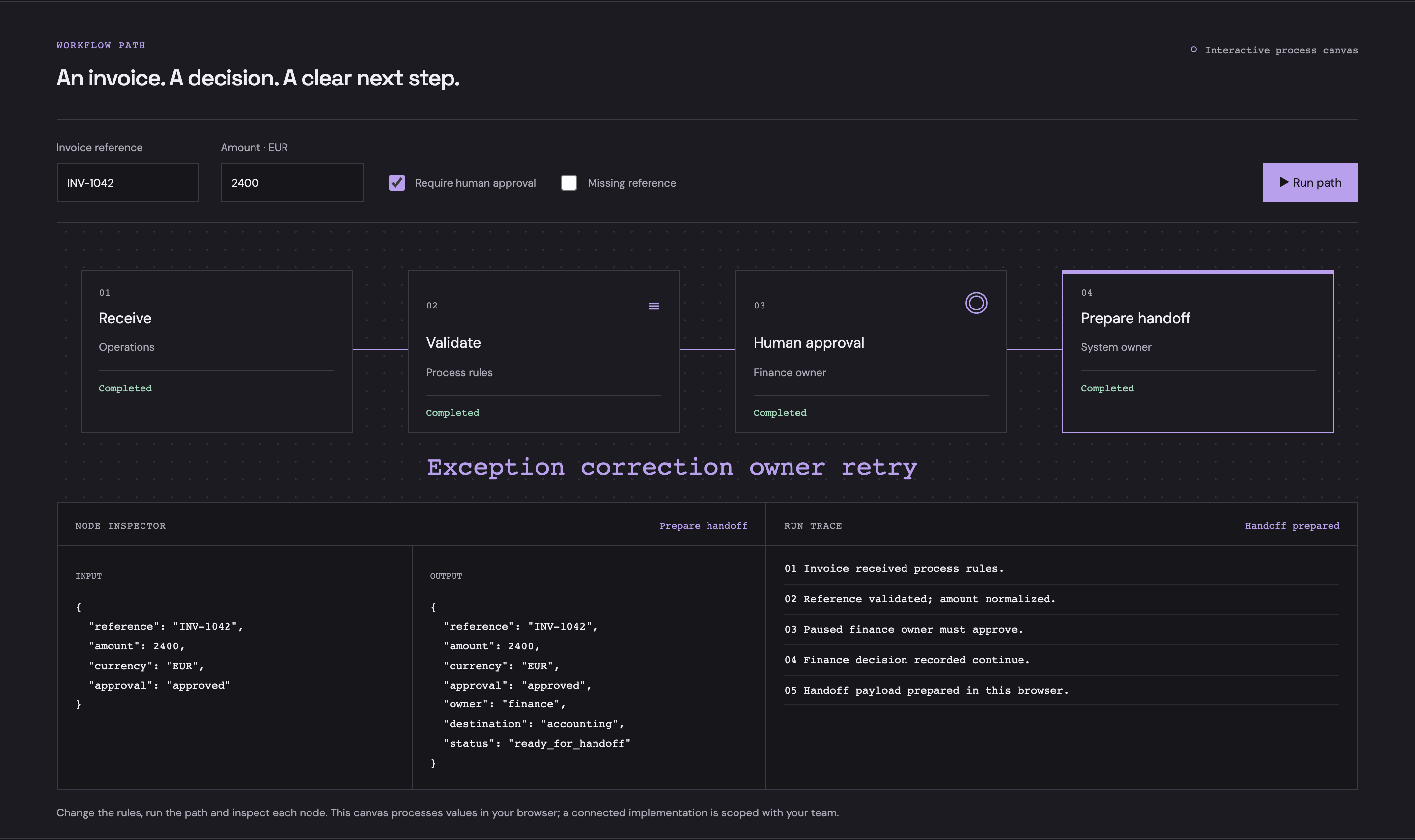Click the 'System owner' text on Prepare handoff node

point(1116,347)
